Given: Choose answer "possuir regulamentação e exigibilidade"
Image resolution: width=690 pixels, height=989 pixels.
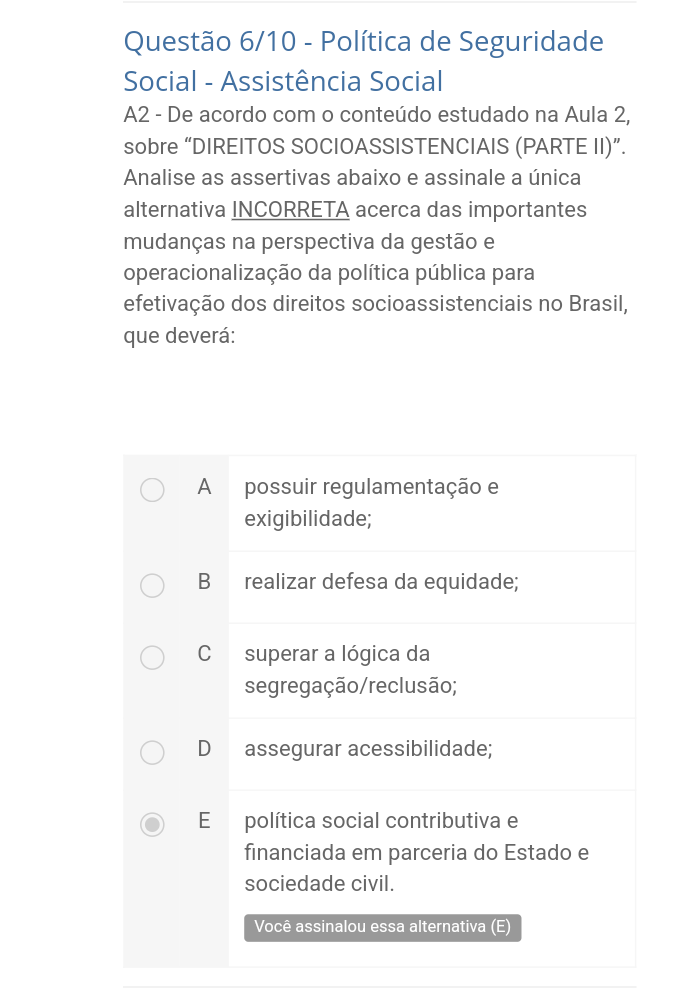Looking at the screenshot, I should (x=371, y=503).
